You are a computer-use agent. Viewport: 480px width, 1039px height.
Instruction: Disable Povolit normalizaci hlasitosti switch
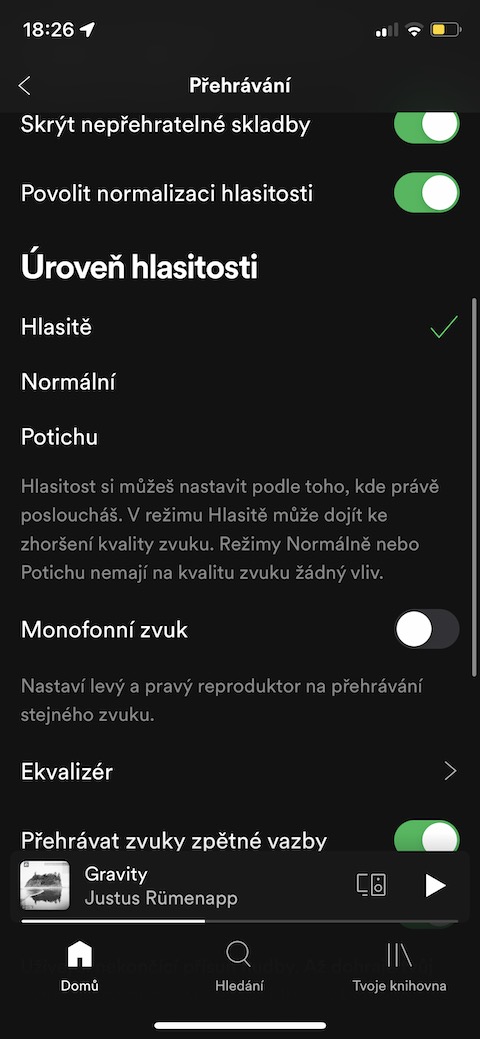pyautogui.click(x=426, y=193)
